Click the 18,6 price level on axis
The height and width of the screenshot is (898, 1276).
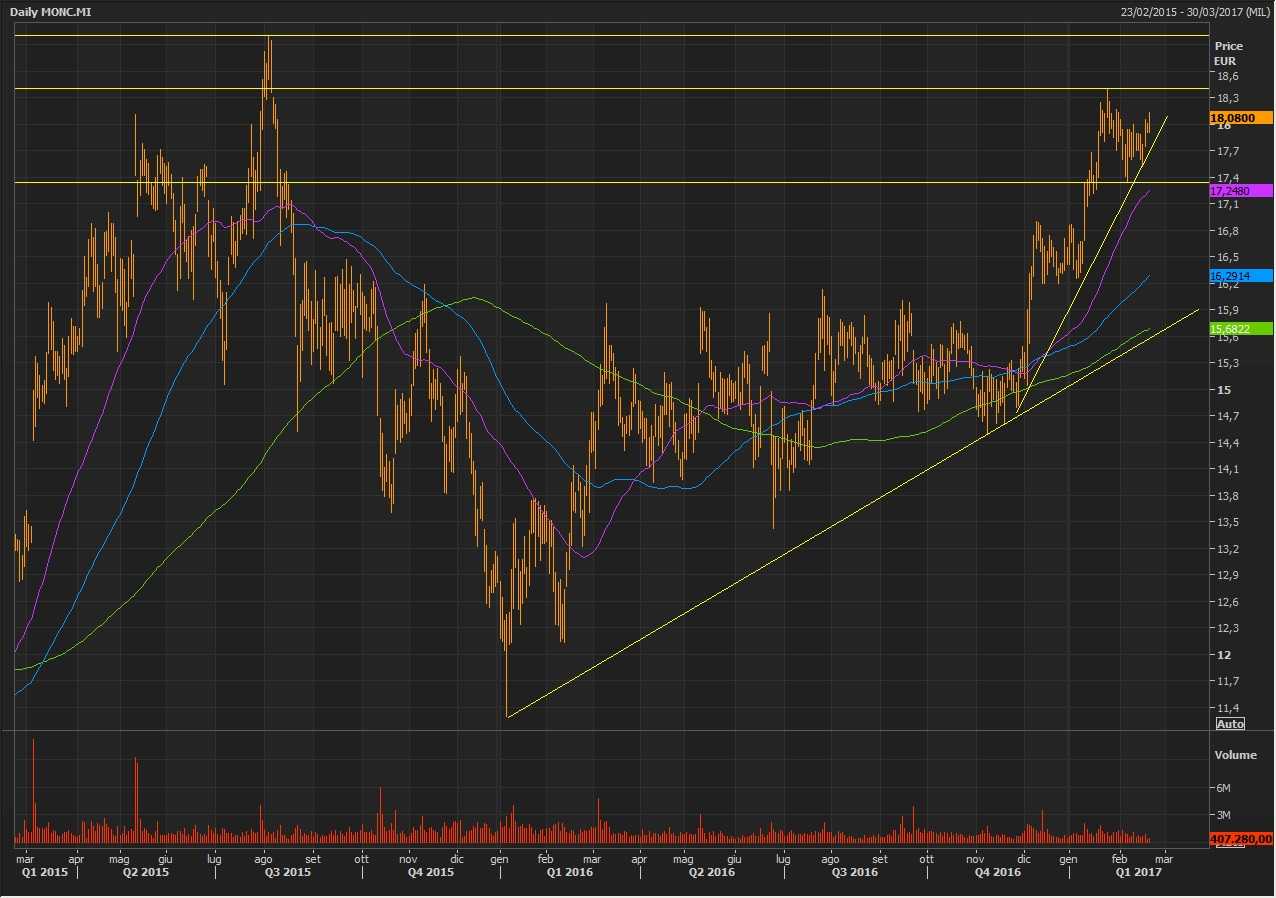tap(1228, 76)
